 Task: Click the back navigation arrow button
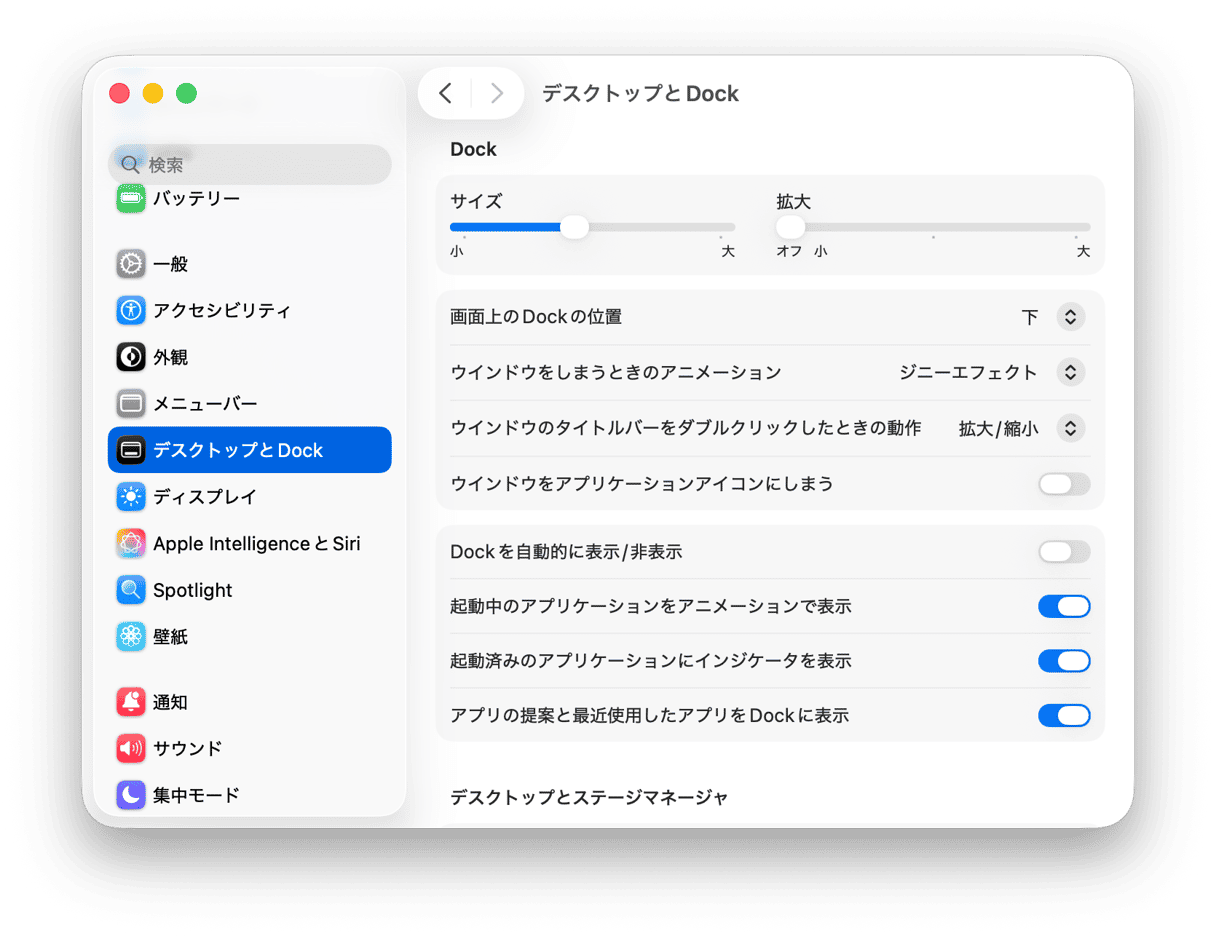pyautogui.click(x=446, y=94)
